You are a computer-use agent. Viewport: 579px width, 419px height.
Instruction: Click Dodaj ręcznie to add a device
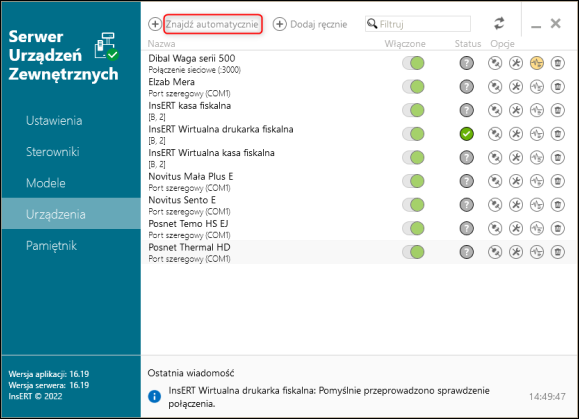tap(310, 24)
